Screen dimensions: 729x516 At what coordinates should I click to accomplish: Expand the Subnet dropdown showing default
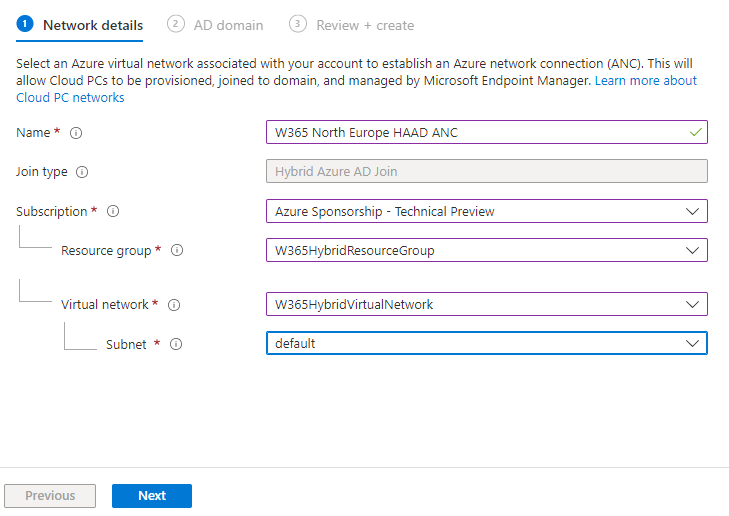(x=487, y=343)
